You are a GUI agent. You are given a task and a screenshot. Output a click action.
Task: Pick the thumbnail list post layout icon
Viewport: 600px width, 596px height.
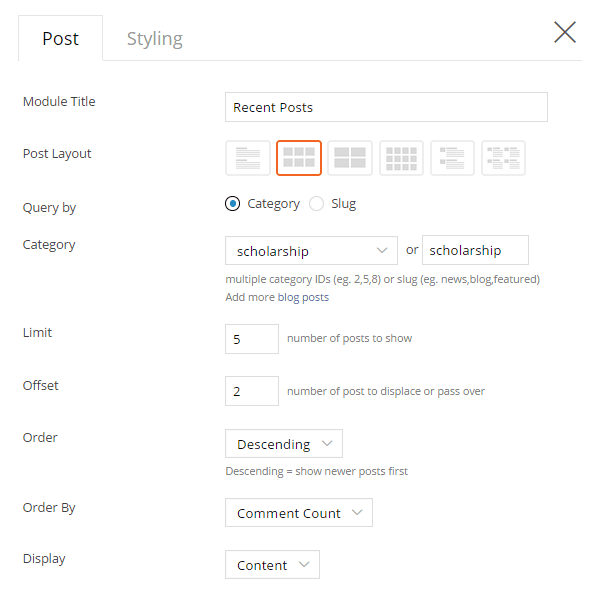452,158
